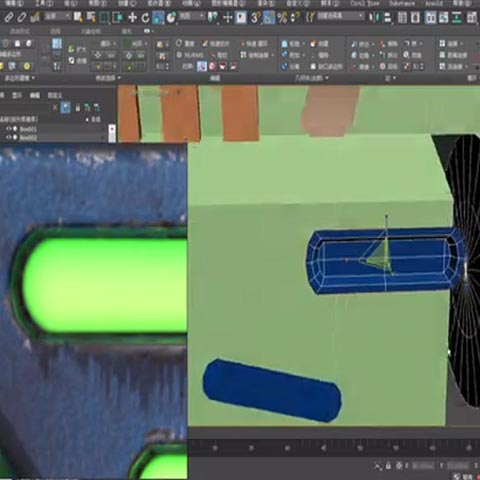This screenshot has width=480, height=480.
Task: Click highlighted Toggle Ribbon icon
Action: click(x=431, y=17)
